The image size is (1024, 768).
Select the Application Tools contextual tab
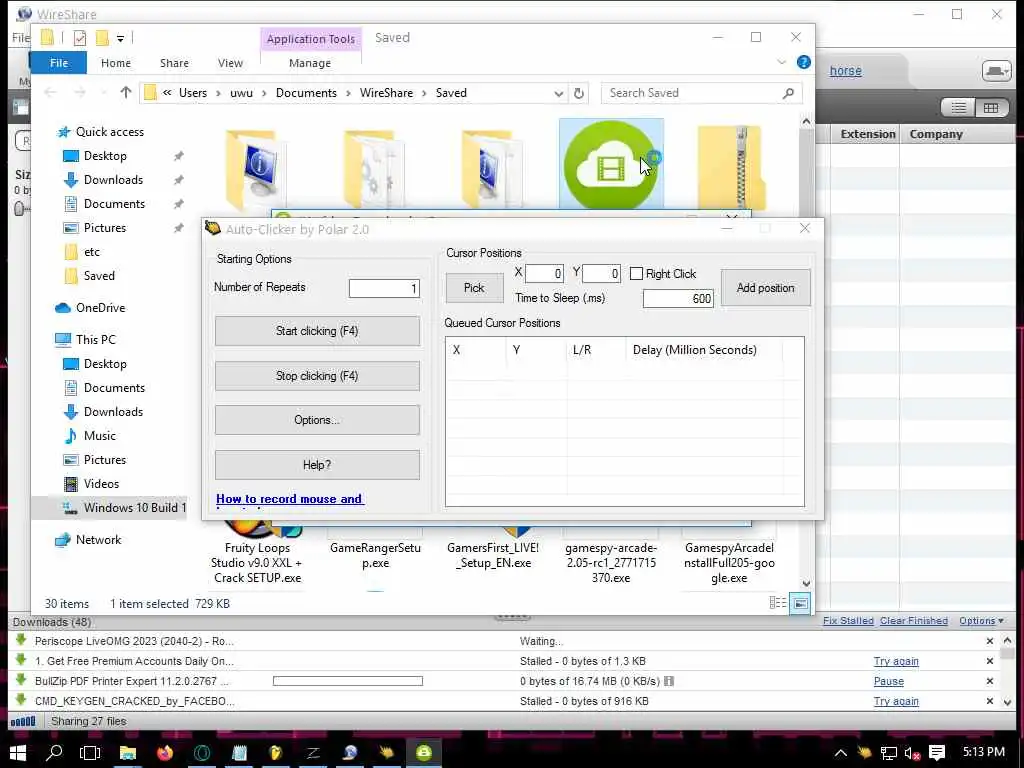[310, 39]
